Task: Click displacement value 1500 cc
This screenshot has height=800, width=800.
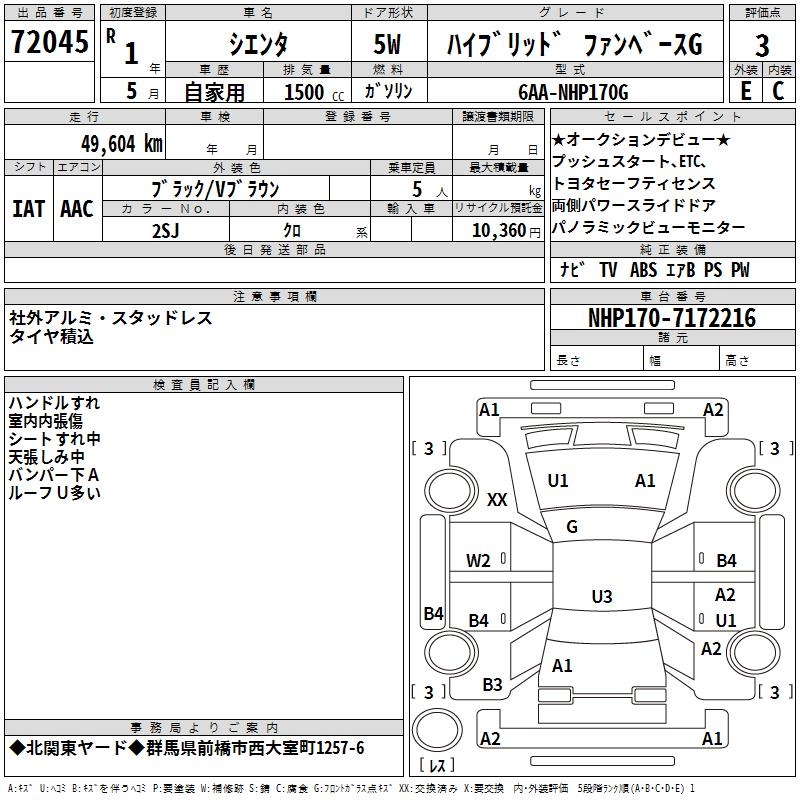Action: 314,92
